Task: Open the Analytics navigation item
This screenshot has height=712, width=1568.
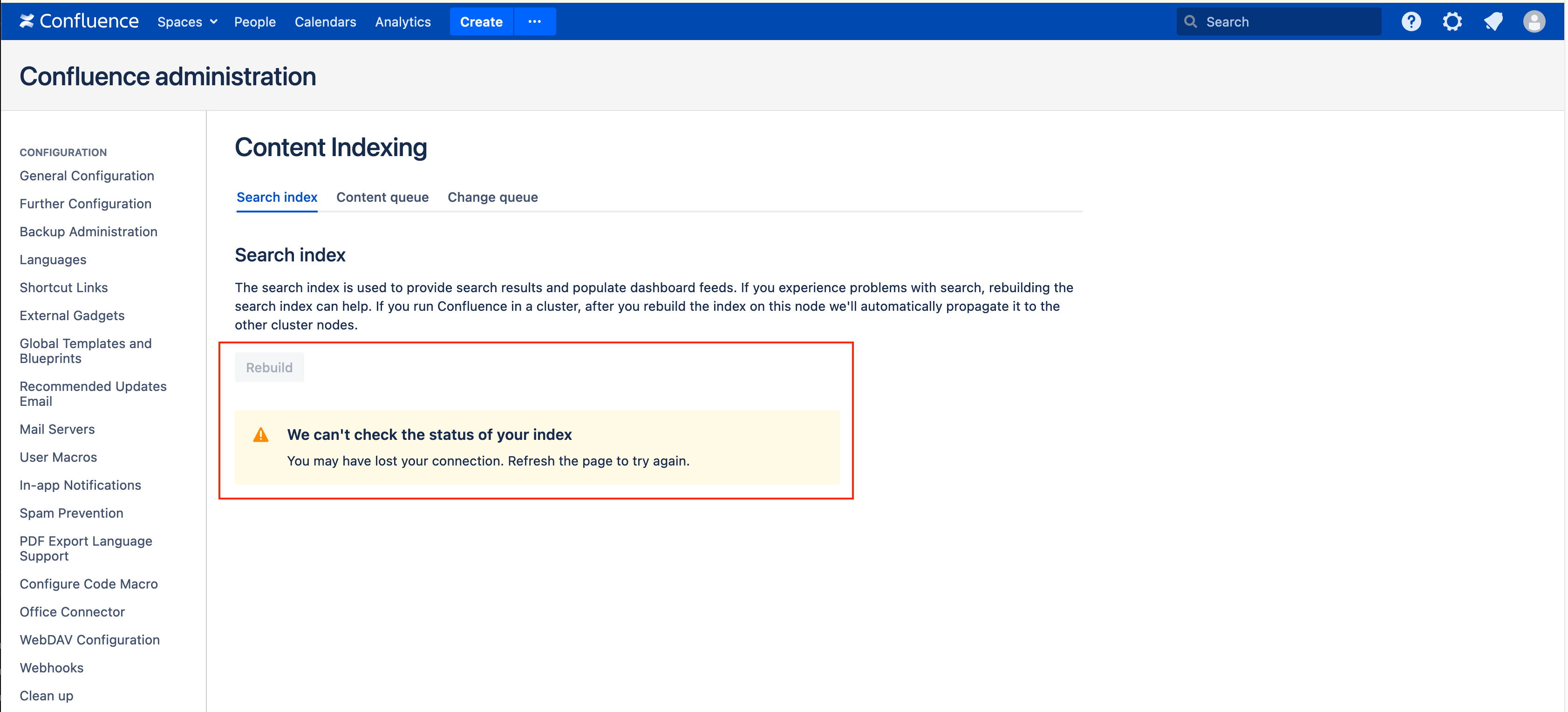Action: [402, 22]
